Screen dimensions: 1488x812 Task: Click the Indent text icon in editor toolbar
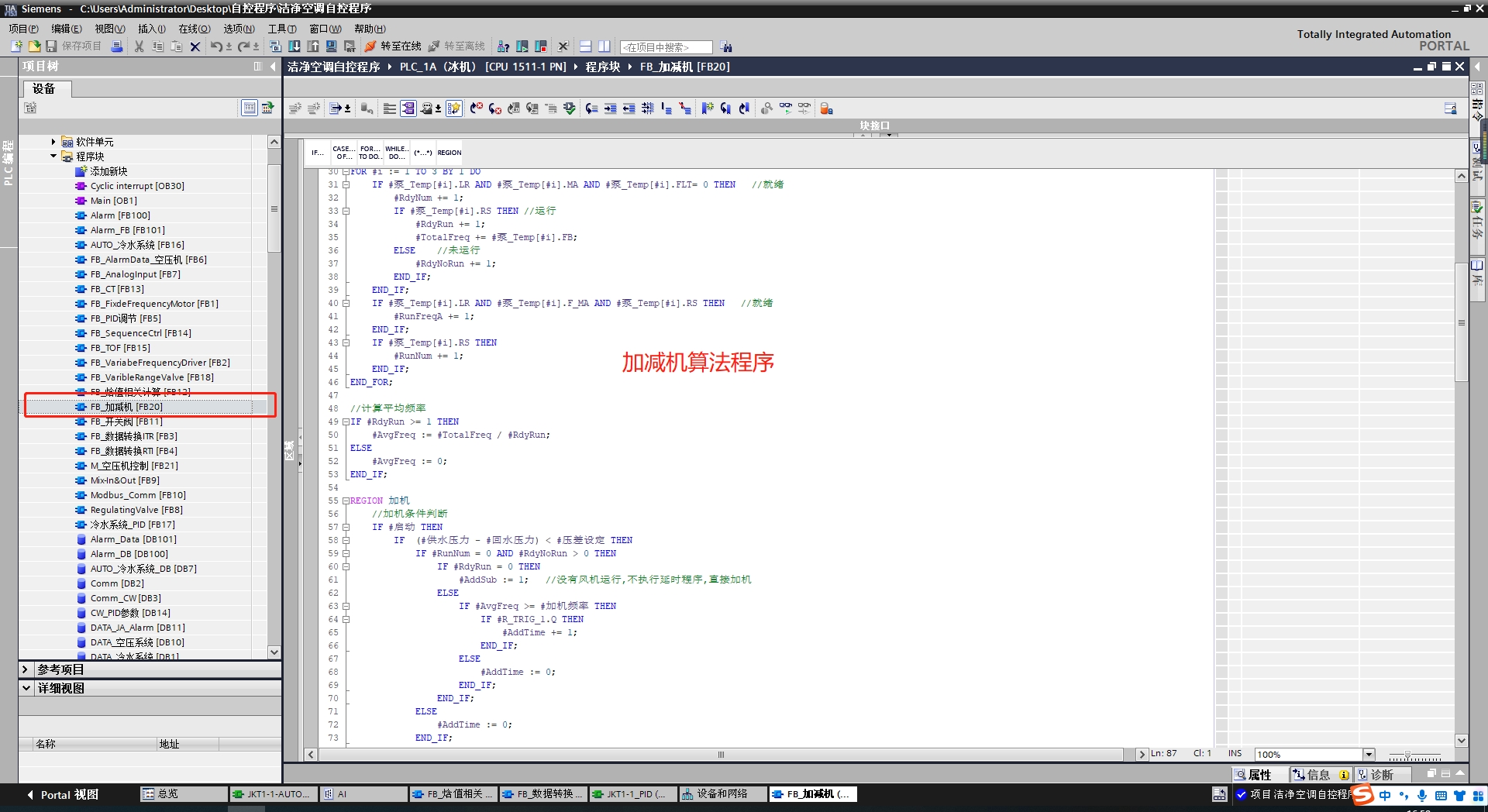[x=611, y=108]
